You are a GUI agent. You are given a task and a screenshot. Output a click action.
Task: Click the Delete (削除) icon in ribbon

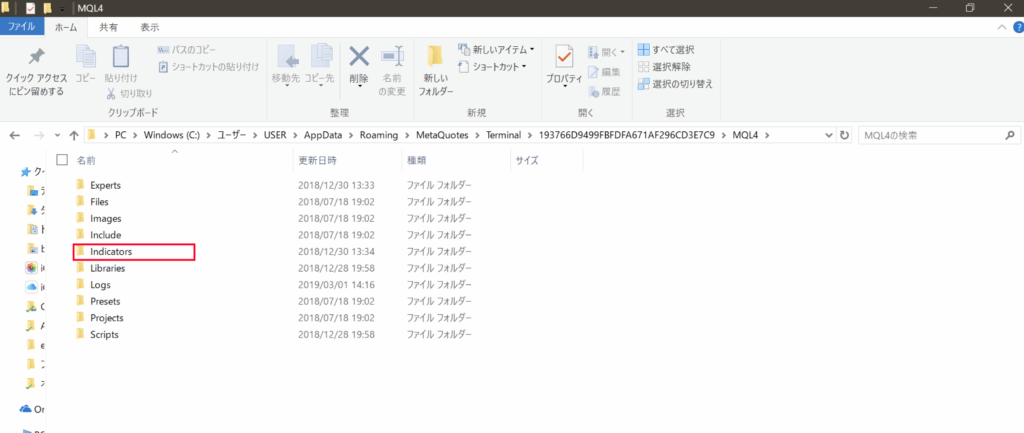358,61
